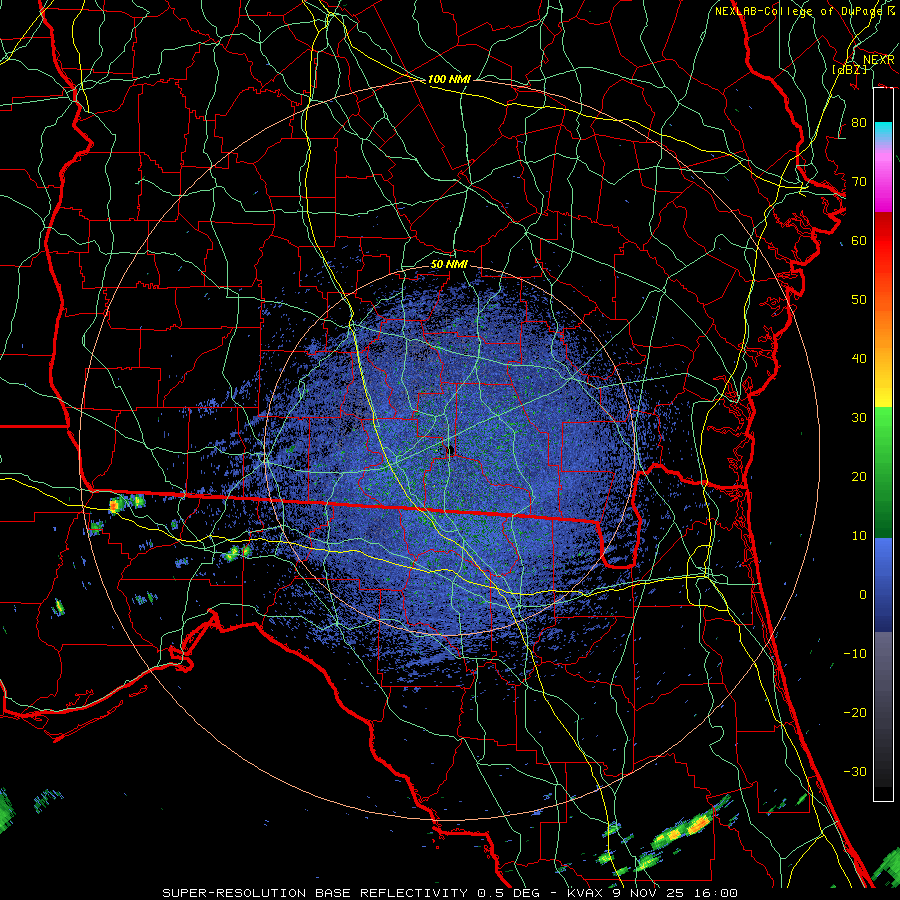Click the -20 value on dBZ scale

pos(855,712)
